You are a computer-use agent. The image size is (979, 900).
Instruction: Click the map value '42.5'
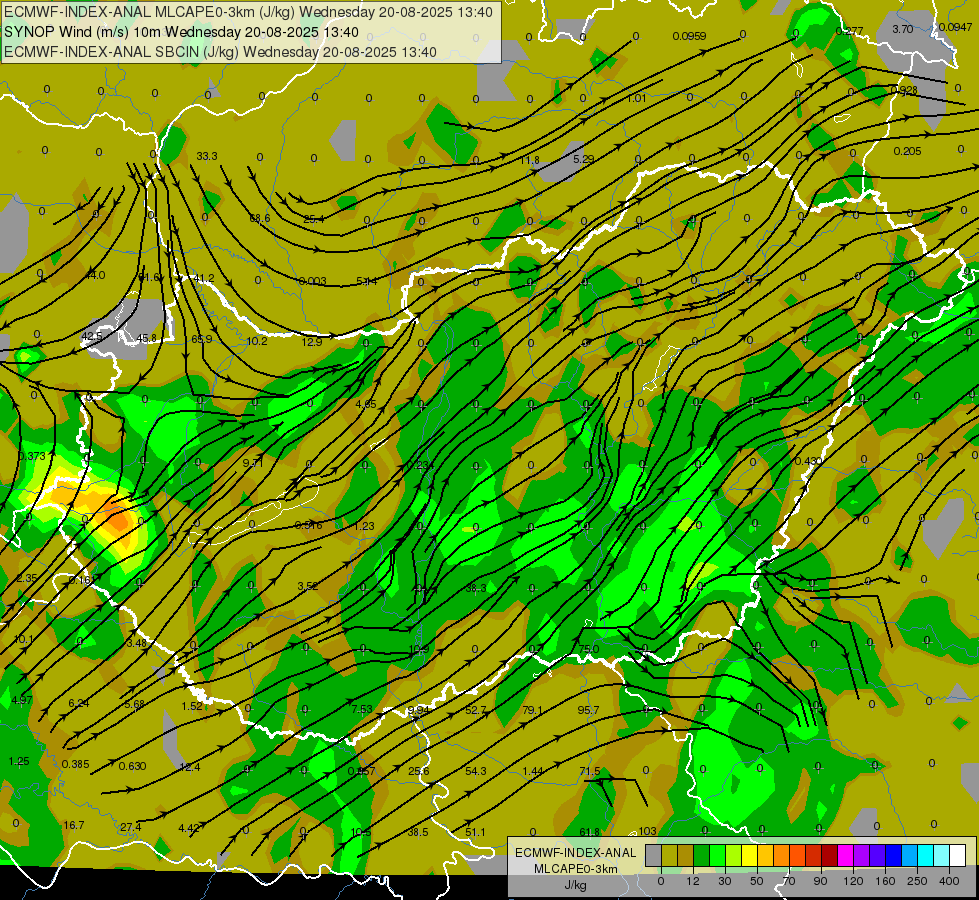[x=92, y=337]
